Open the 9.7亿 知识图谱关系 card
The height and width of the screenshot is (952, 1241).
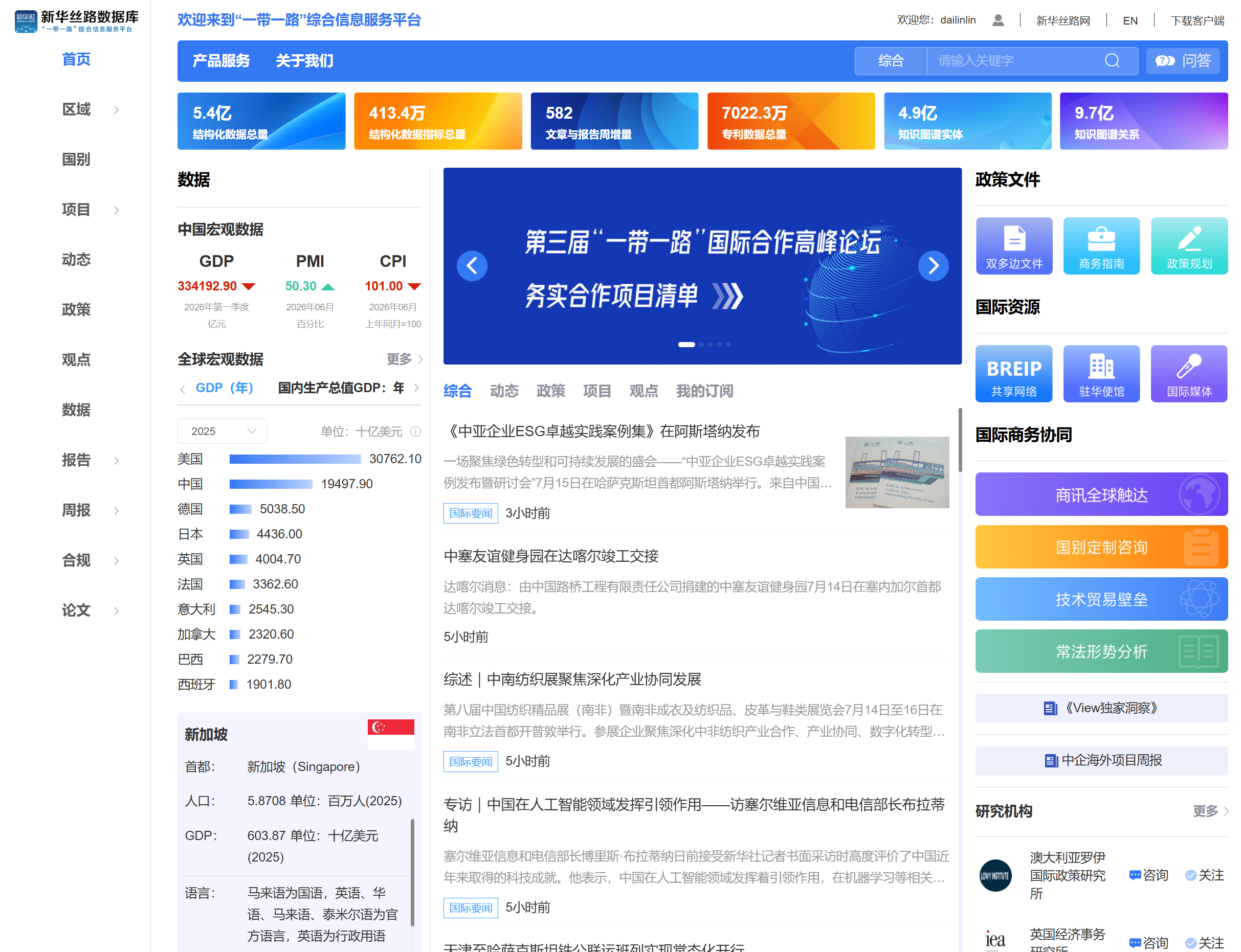click(x=1143, y=121)
